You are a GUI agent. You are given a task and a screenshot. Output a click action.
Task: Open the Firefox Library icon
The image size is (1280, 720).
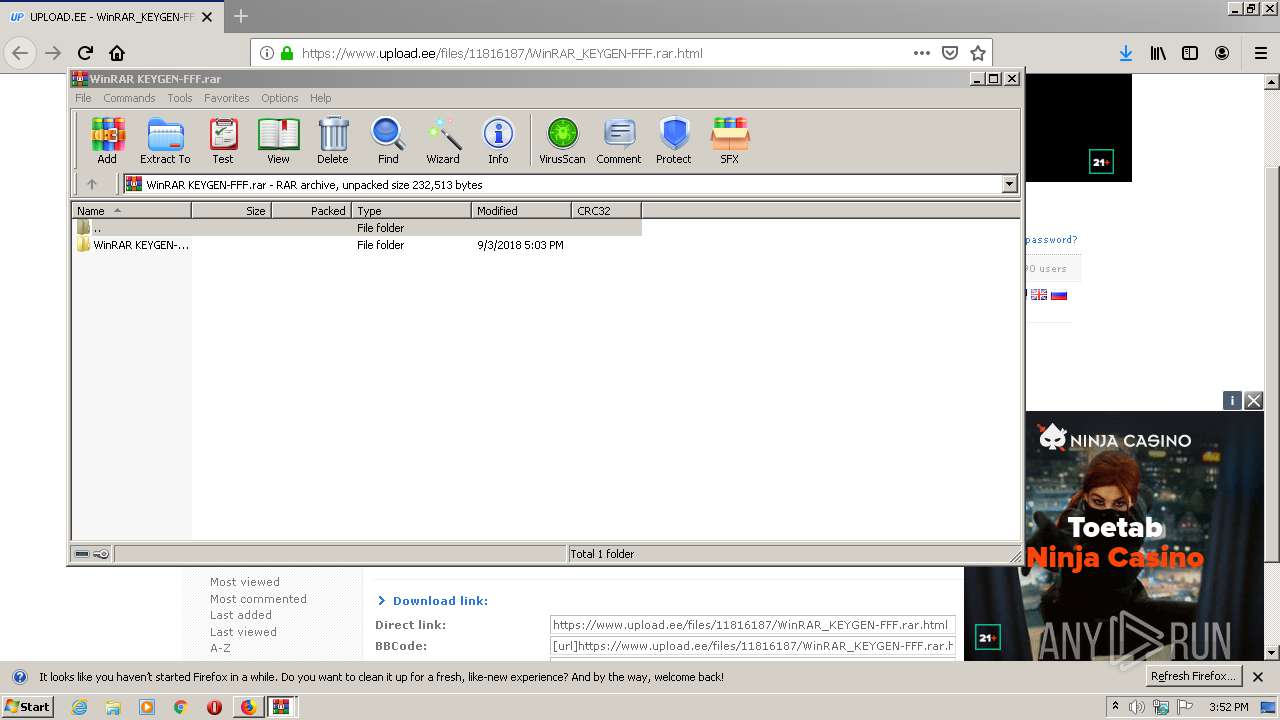click(x=1158, y=53)
